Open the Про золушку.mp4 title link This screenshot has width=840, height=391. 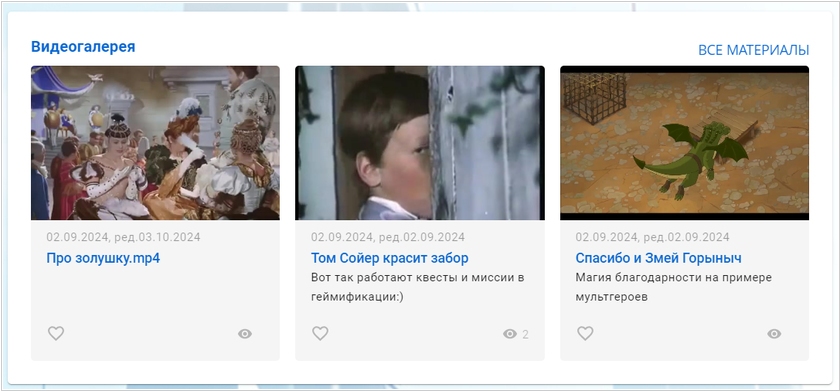103,258
